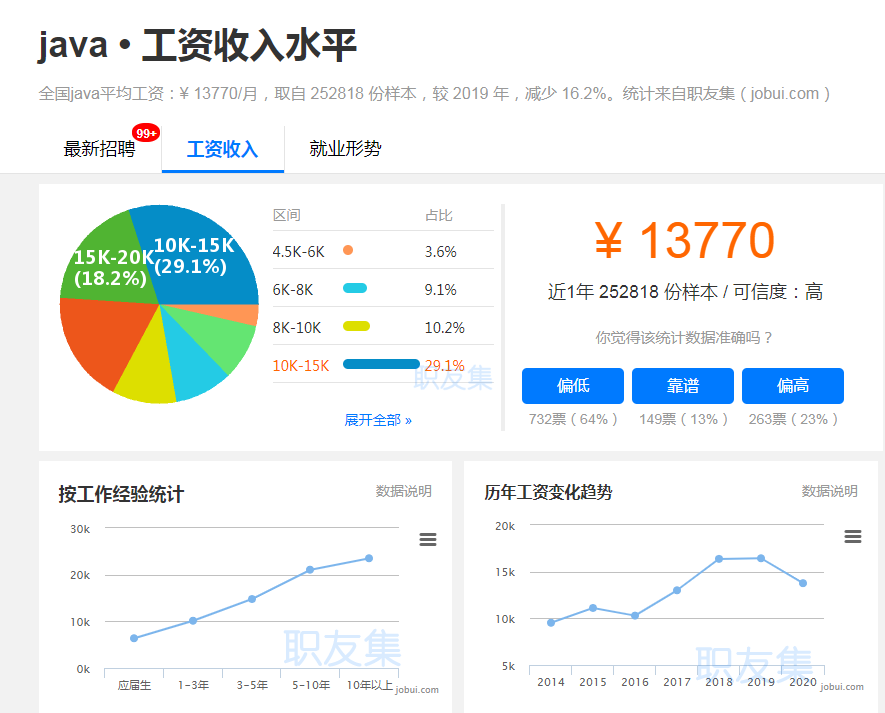Click the 149票（13%）vote count
This screenshot has height=713, width=885.
[683, 419]
